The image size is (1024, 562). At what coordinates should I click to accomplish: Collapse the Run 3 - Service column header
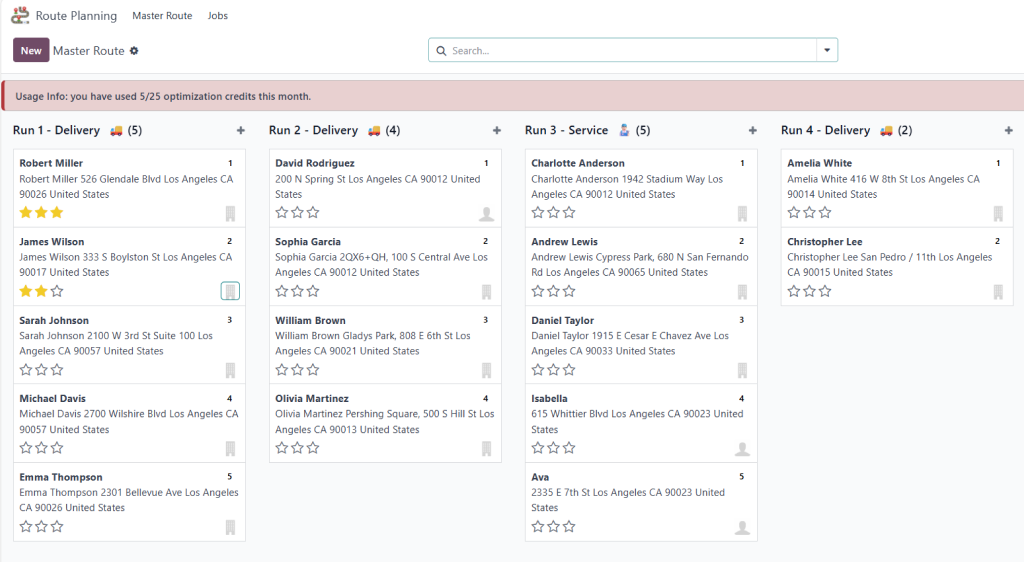click(x=566, y=131)
